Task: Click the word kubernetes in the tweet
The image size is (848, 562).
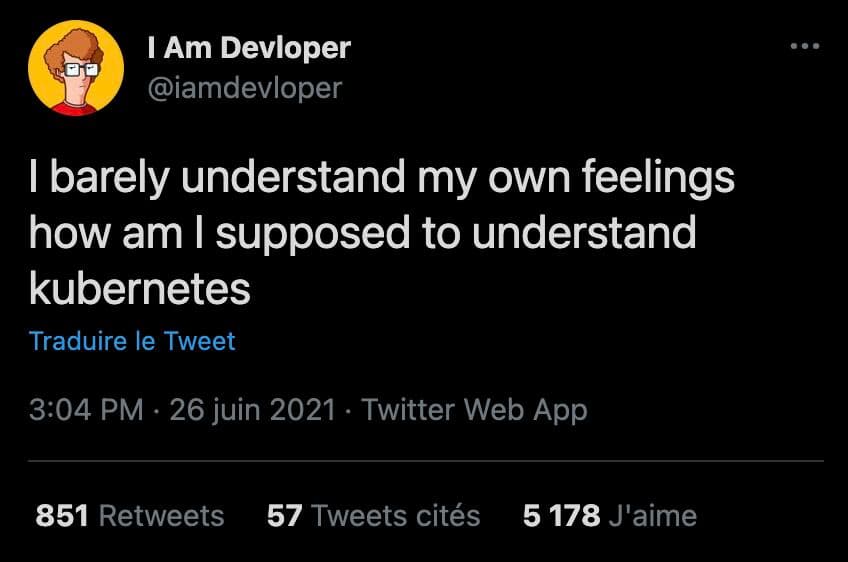Action: point(140,288)
